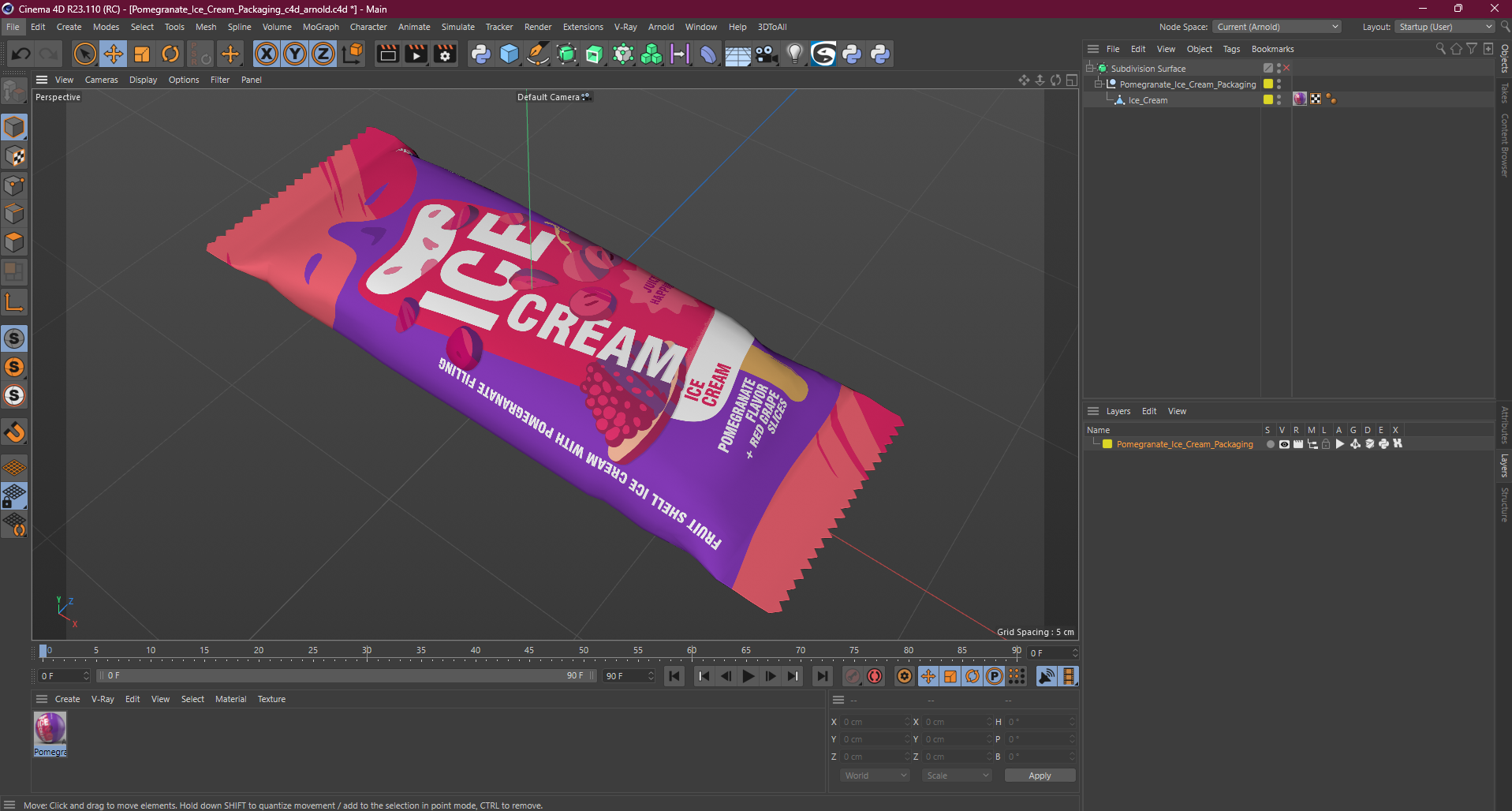Viewport: 1512px width, 811px height.
Task: Open the viewport hamburger menu
Action: pyautogui.click(x=42, y=80)
